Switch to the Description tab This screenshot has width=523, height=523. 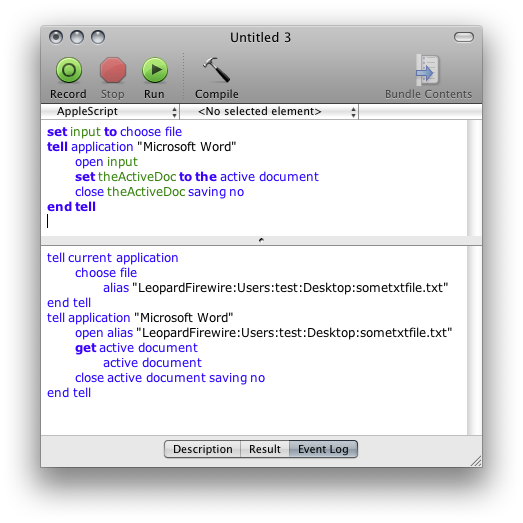202,449
